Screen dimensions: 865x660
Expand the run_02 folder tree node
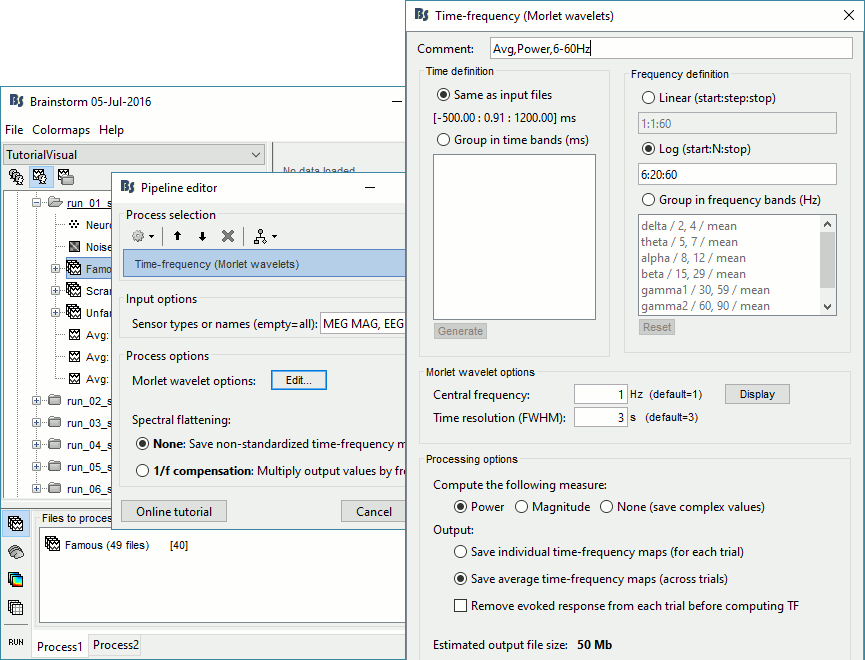click(37, 401)
